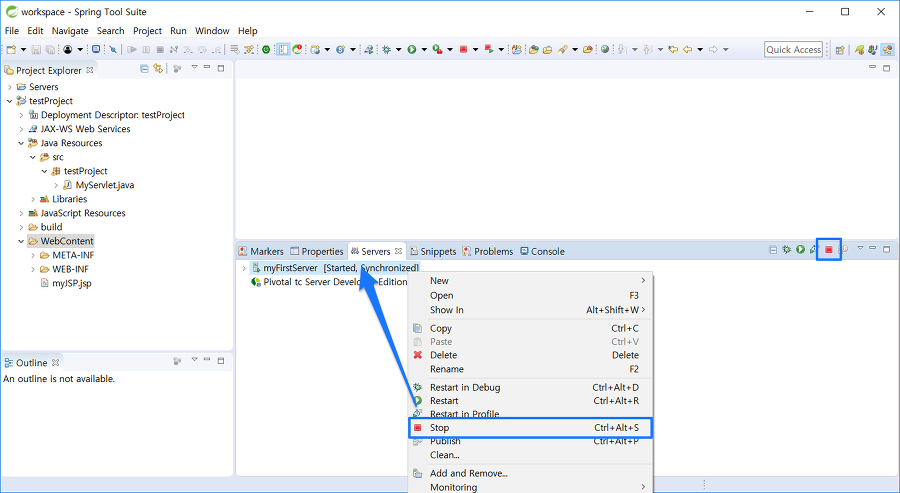Maximize the empty editor area
The height and width of the screenshot is (493, 900).
coord(886,68)
